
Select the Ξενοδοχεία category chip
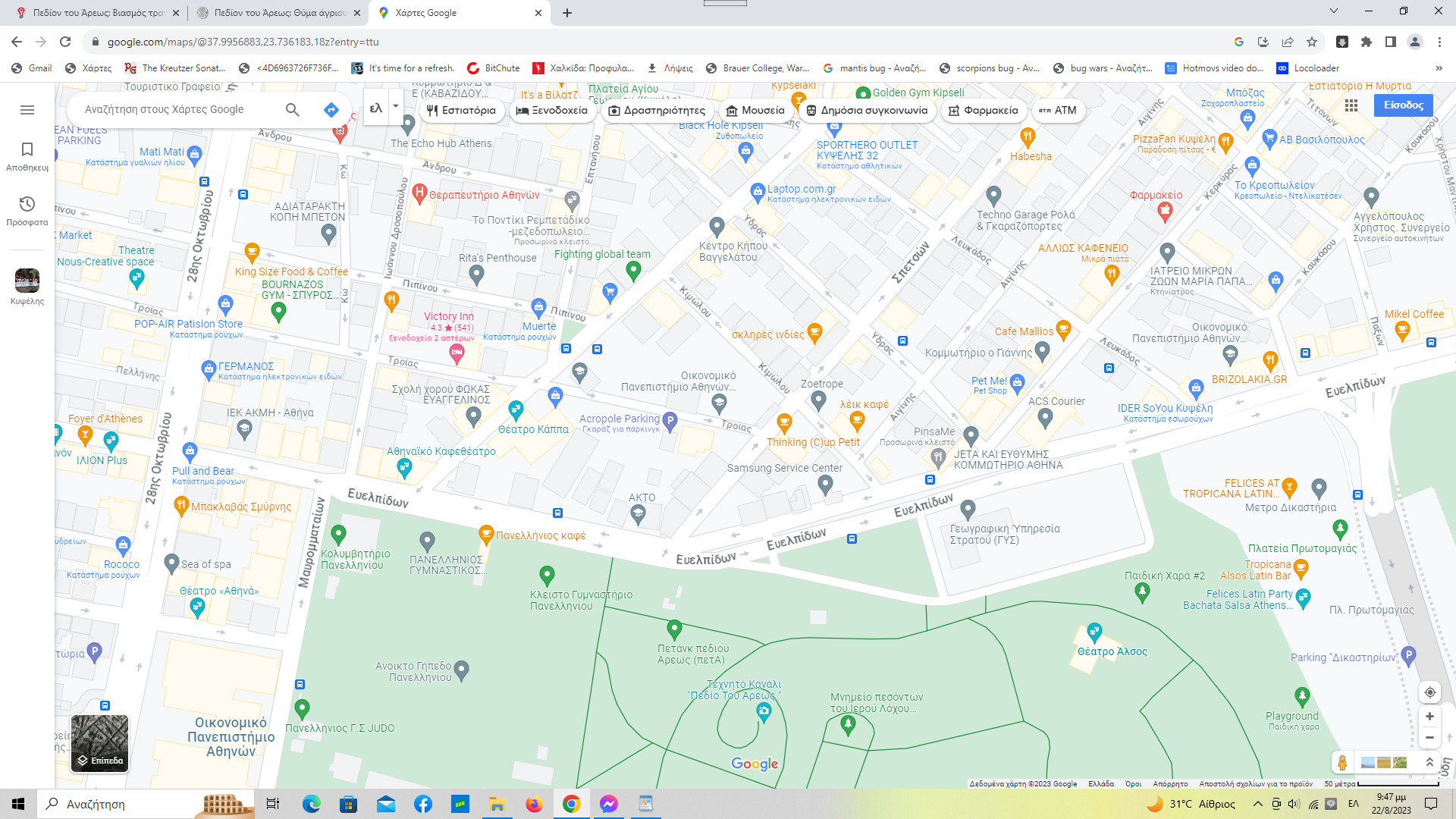552,111
